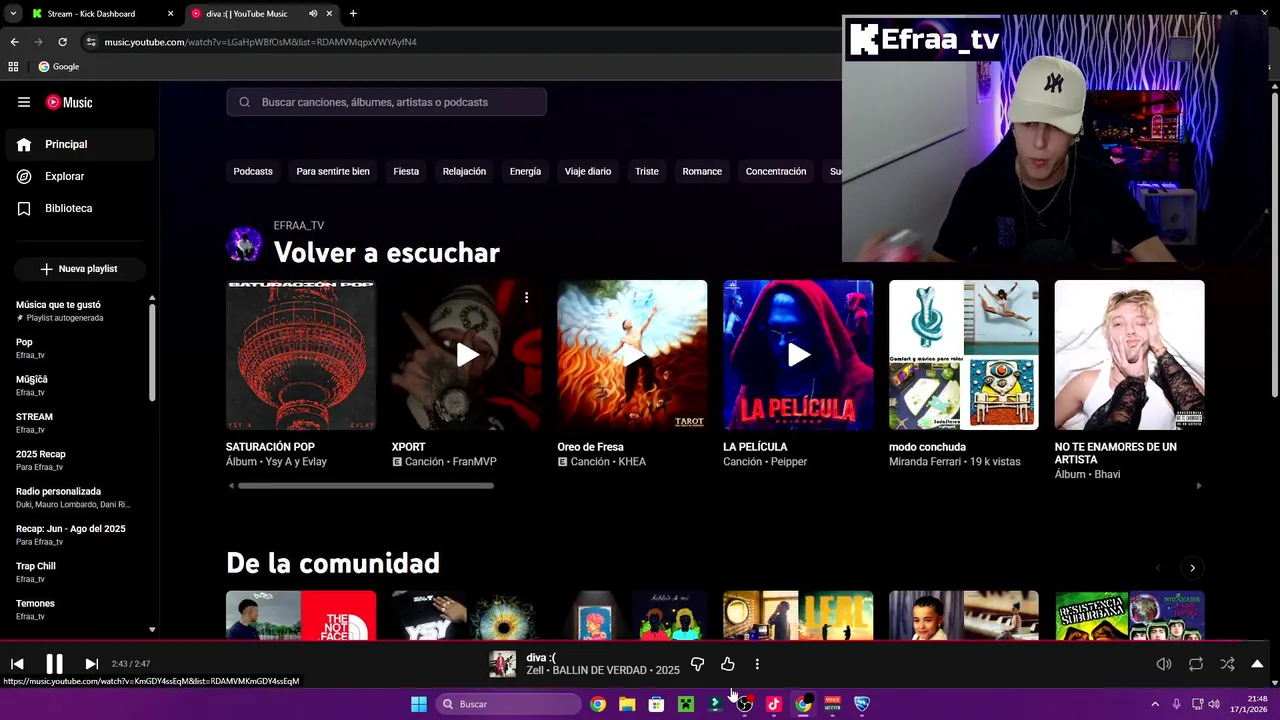The width and height of the screenshot is (1280, 720).
Task: Open the browser apps grid icon
Action: [x=13, y=67]
